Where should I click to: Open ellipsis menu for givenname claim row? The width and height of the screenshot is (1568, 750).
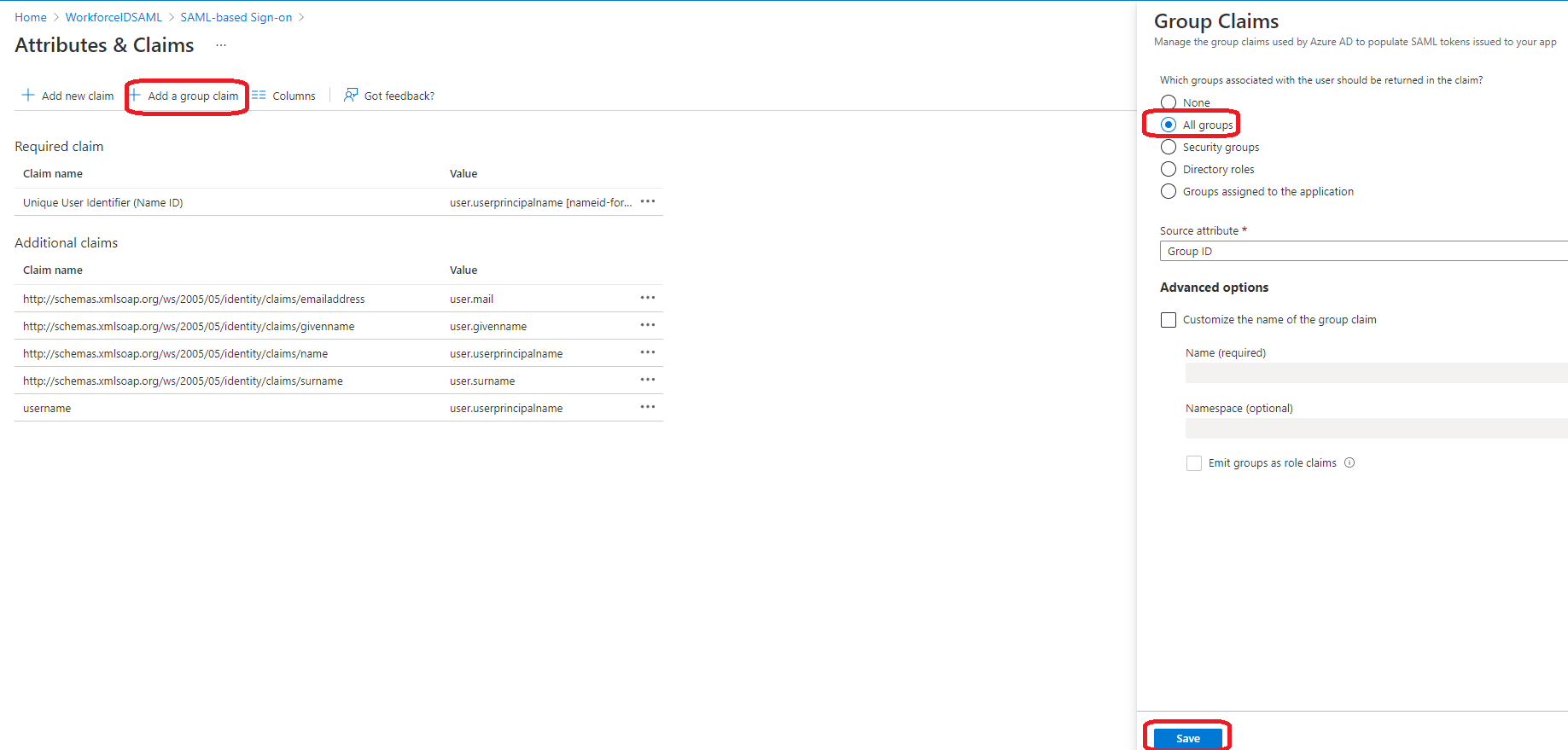coord(648,325)
